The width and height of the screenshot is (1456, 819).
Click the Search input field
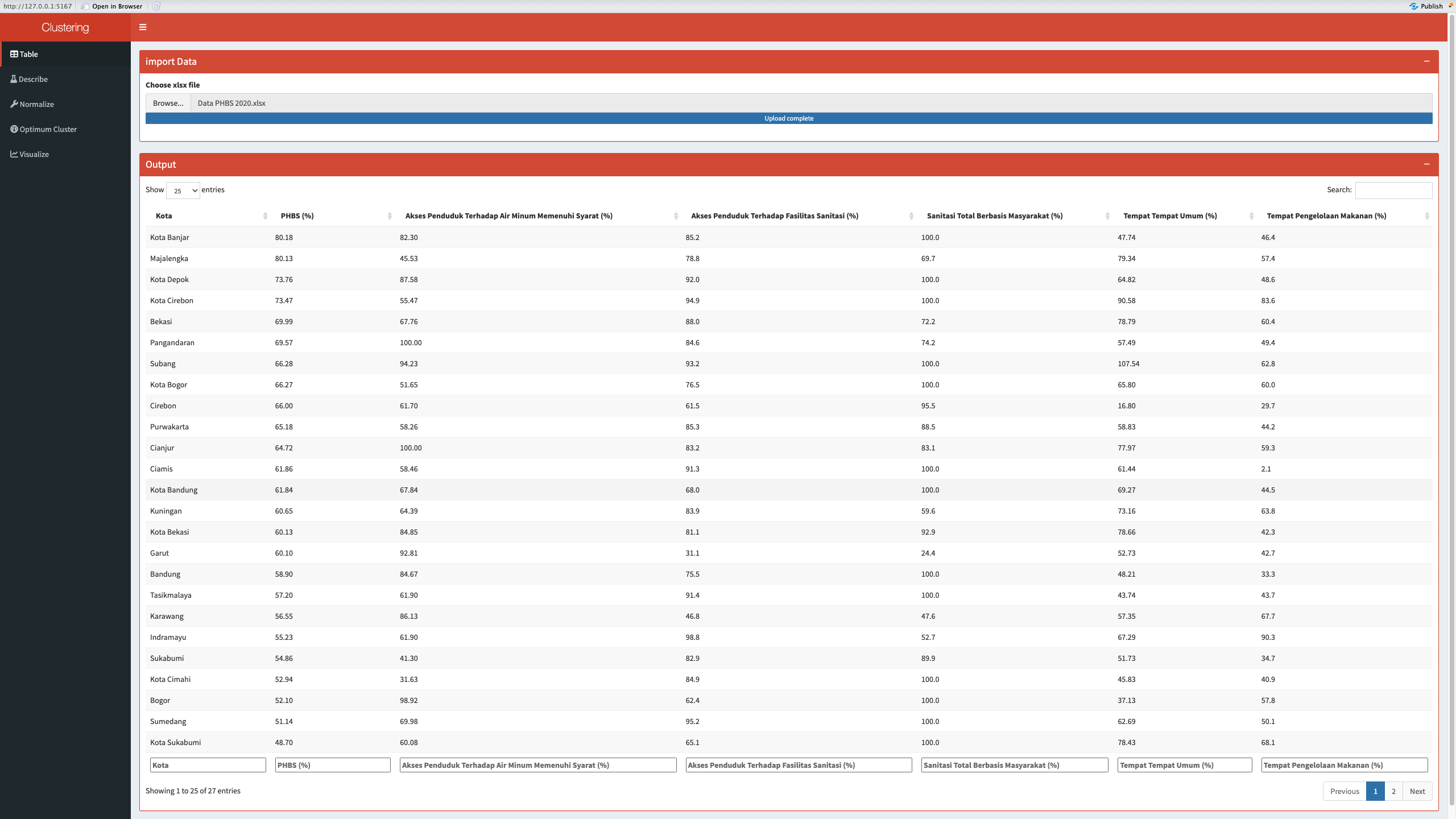(x=1393, y=190)
